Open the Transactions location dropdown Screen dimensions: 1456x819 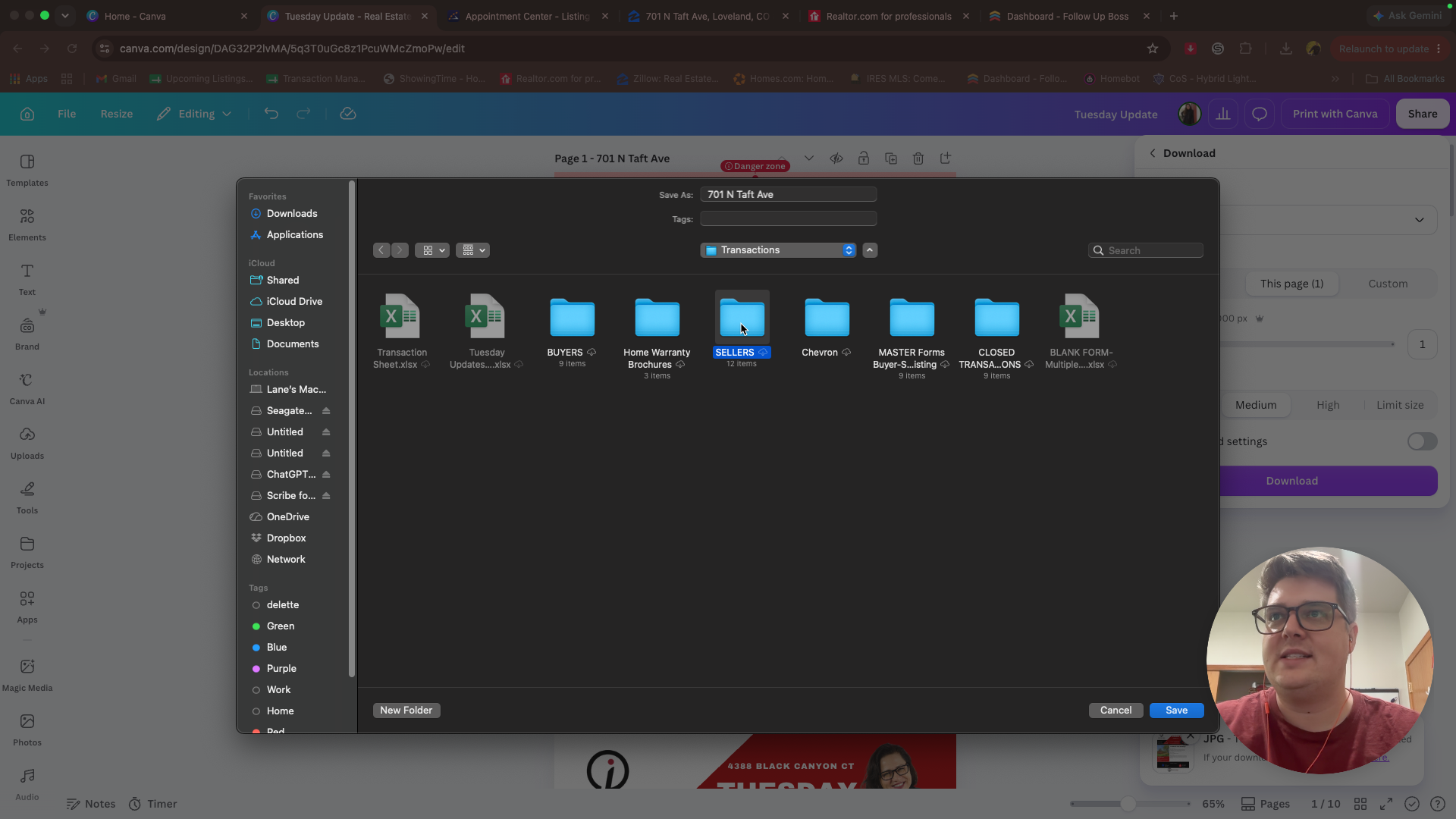[778, 250]
